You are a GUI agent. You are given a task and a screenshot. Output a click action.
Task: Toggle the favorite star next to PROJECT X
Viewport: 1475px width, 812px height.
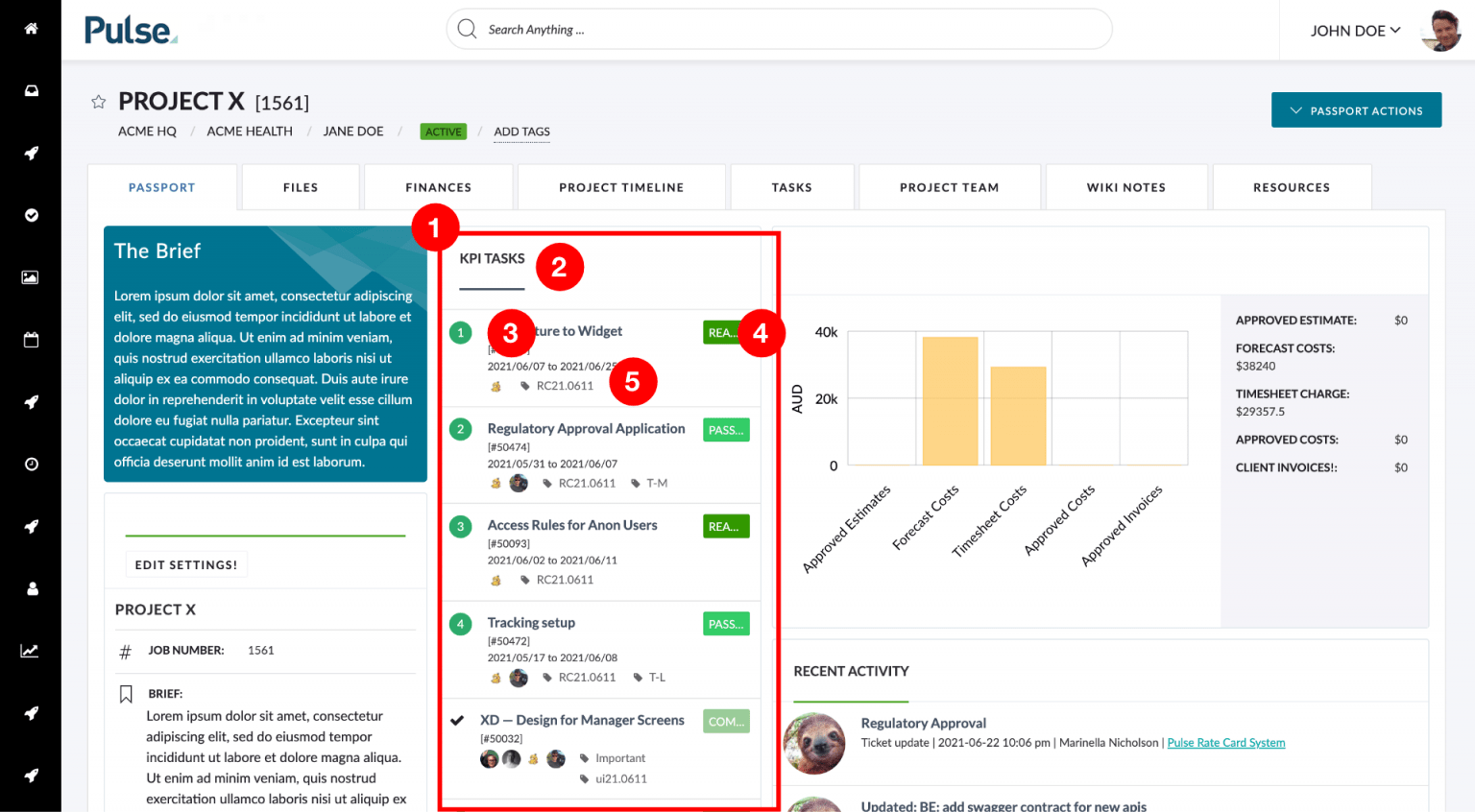[x=97, y=101]
